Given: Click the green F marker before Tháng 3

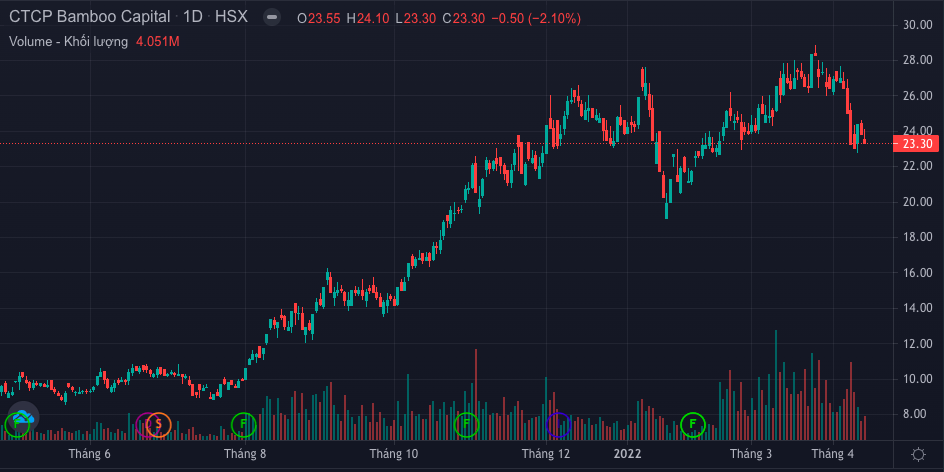Looking at the screenshot, I should pyautogui.click(x=691, y=424).
